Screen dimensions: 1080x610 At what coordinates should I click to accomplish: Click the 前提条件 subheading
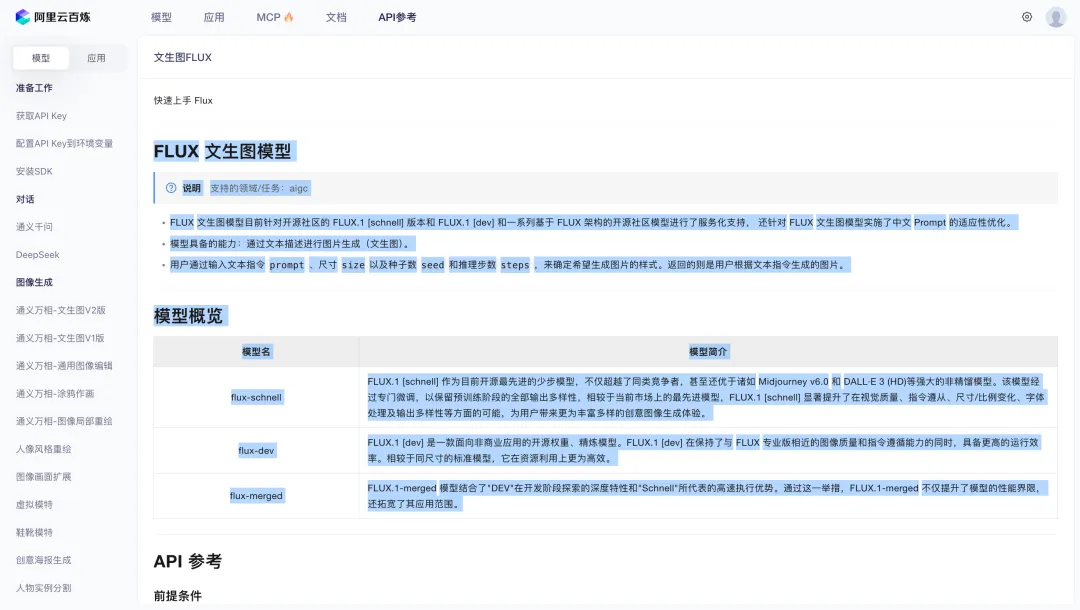(178, 596)
